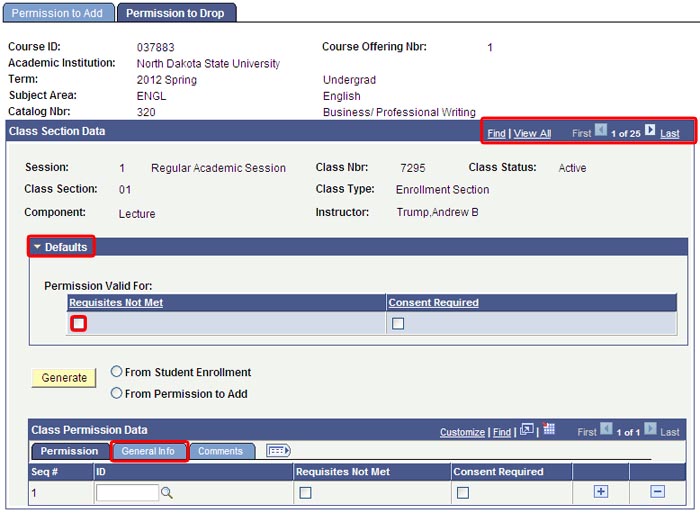Viewport: 700px width, 513px height.
Task: Delete the permission row with minus icon
Action: (657, 491)
